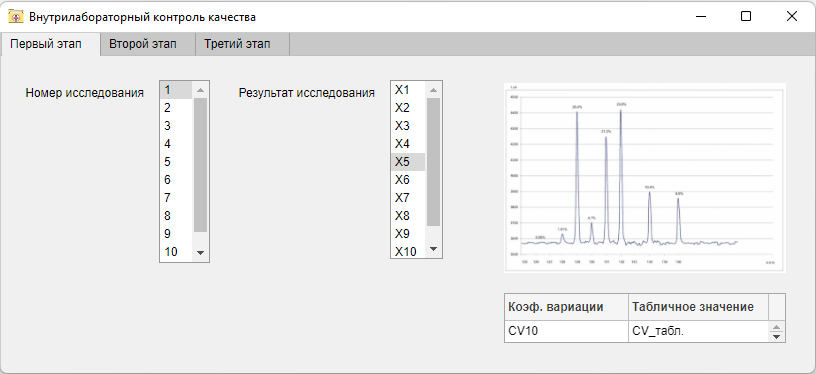
Task: Select study number 2 in list
Action: (x=176, y=108)
